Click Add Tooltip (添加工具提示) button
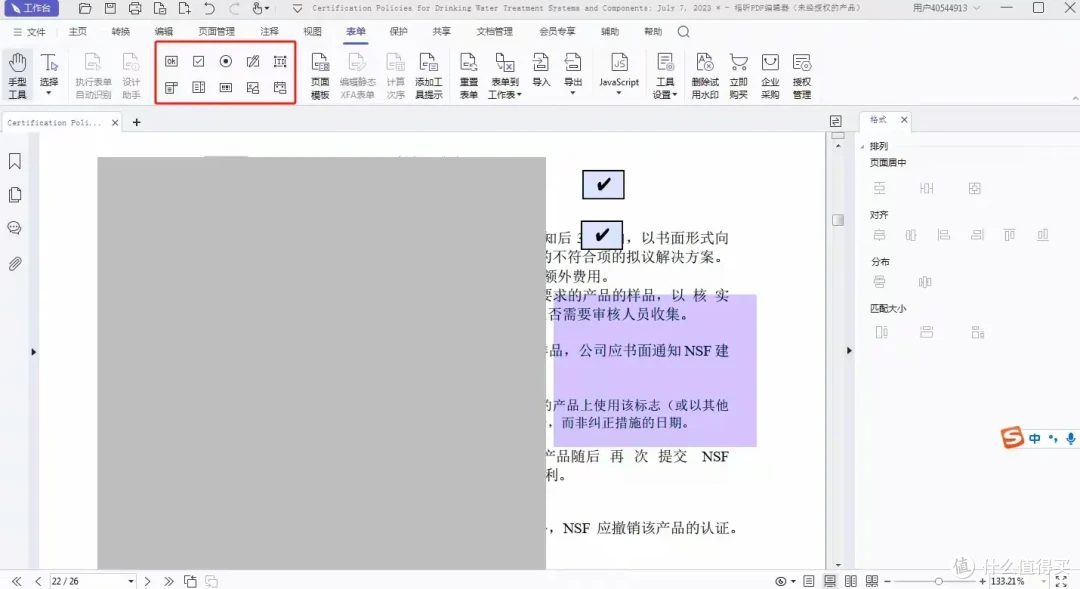 click(428, 76)
